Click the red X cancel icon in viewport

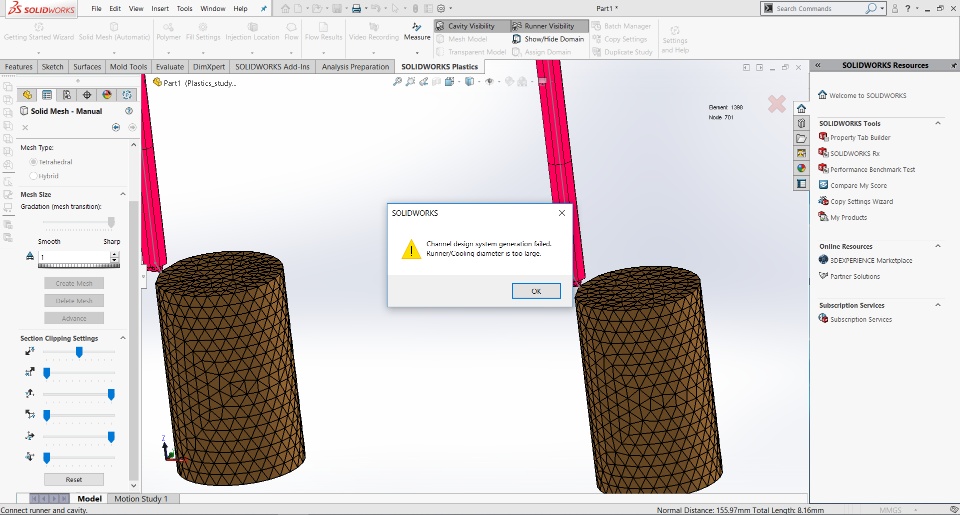(776, 104)
